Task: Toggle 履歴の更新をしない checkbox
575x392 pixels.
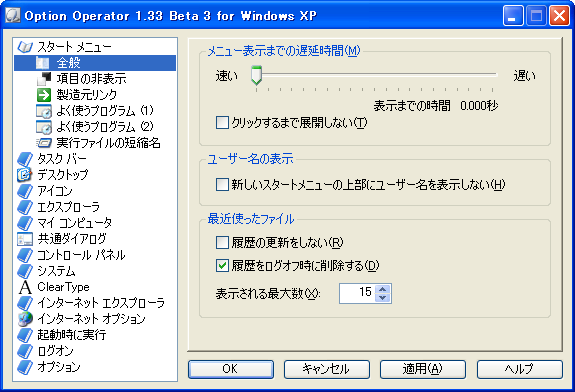Action: coord(222,242)
